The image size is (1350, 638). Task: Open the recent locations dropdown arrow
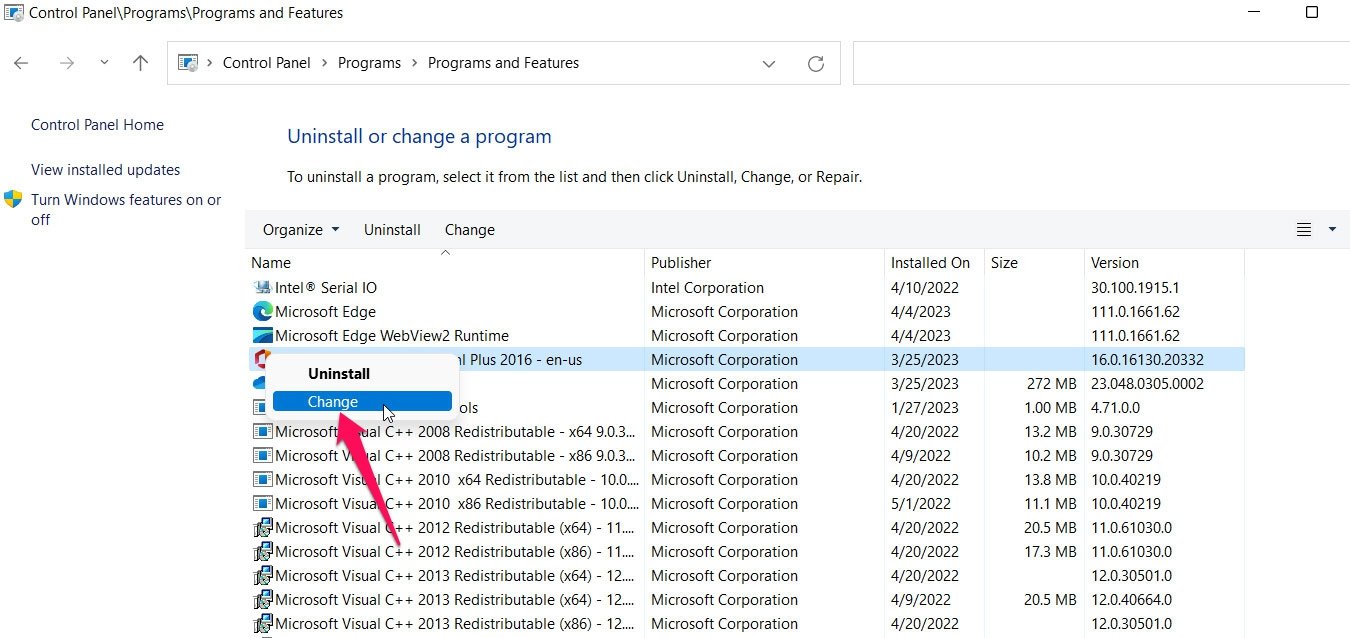[104, 63]
